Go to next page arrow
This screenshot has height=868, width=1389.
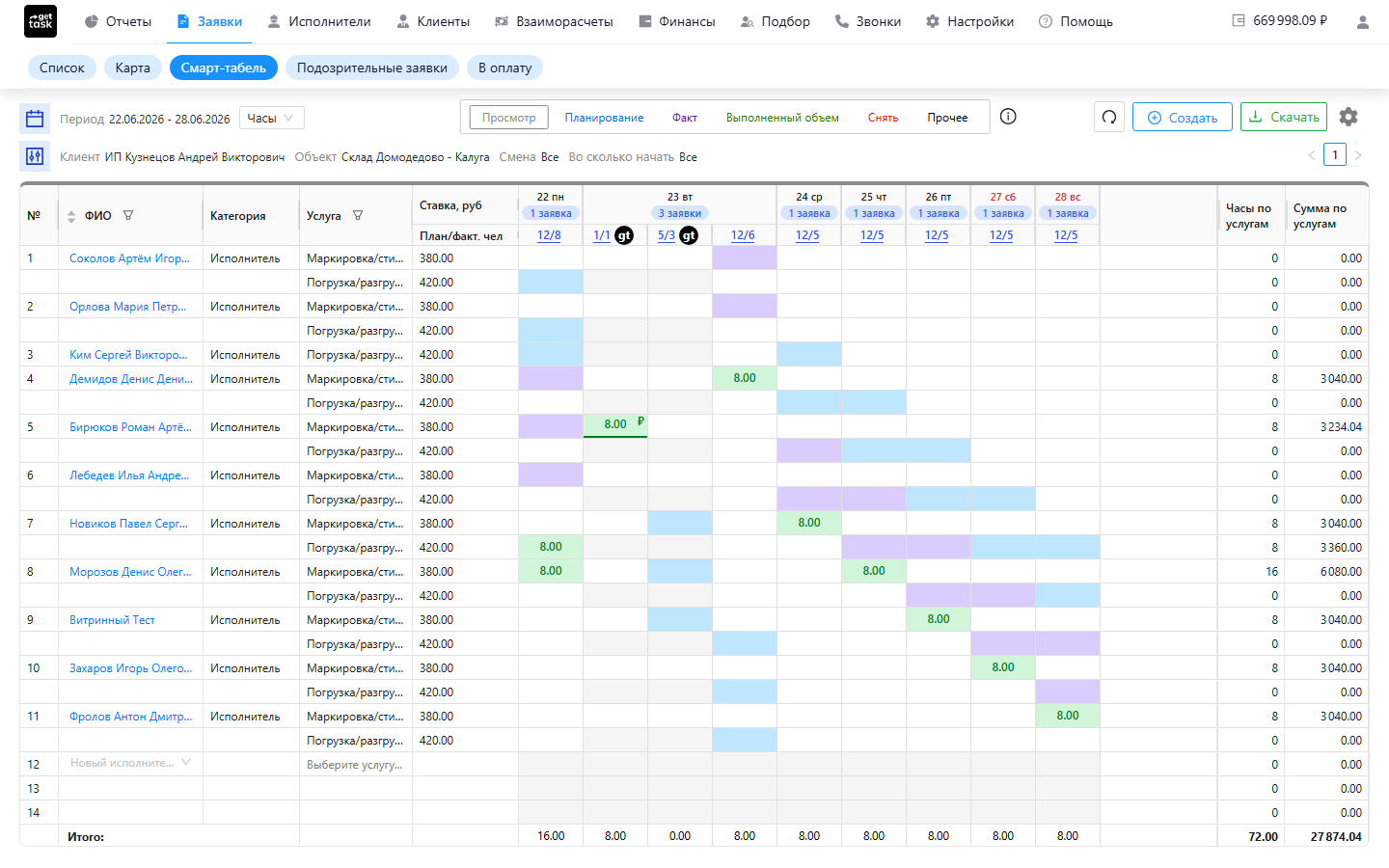pyautogui.click(x=1358, y=155)
